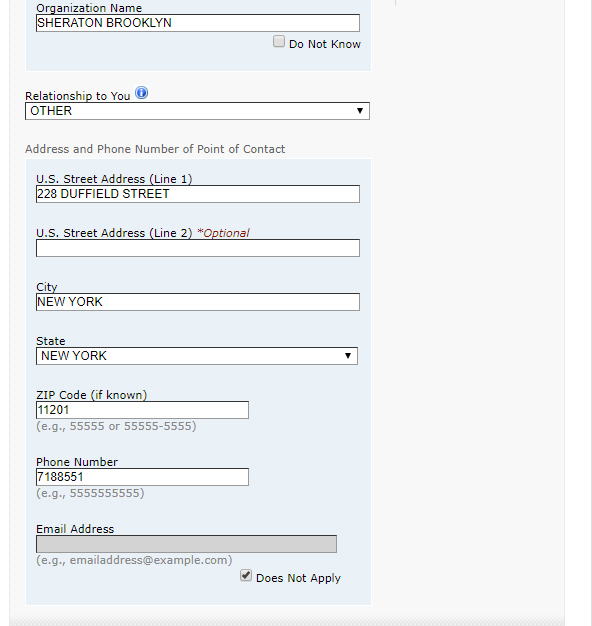Uncheck the Does Not Apply checkbox
Screen dimensions: 592x626
(x=246, y=575)
